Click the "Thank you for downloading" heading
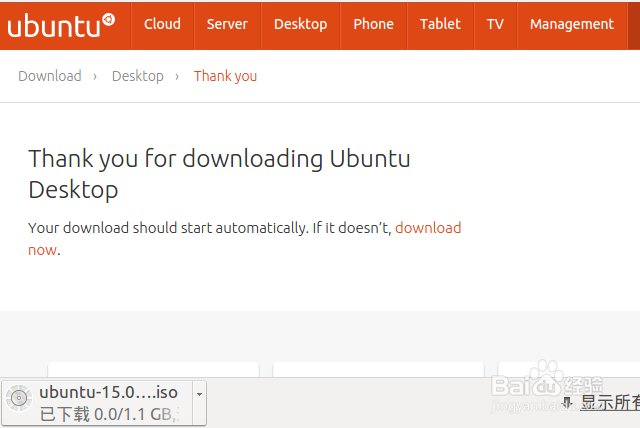The height and width of the screenshot is (428, 640). tap(219, 173)
